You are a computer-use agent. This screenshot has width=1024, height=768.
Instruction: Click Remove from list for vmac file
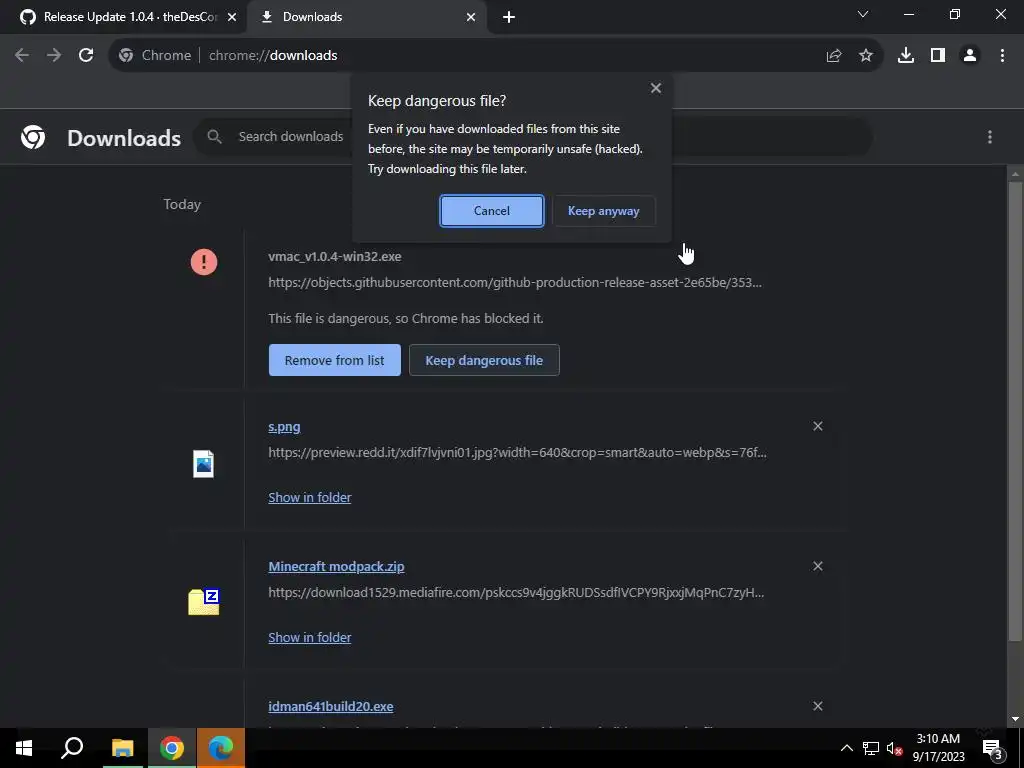(334, 360)
